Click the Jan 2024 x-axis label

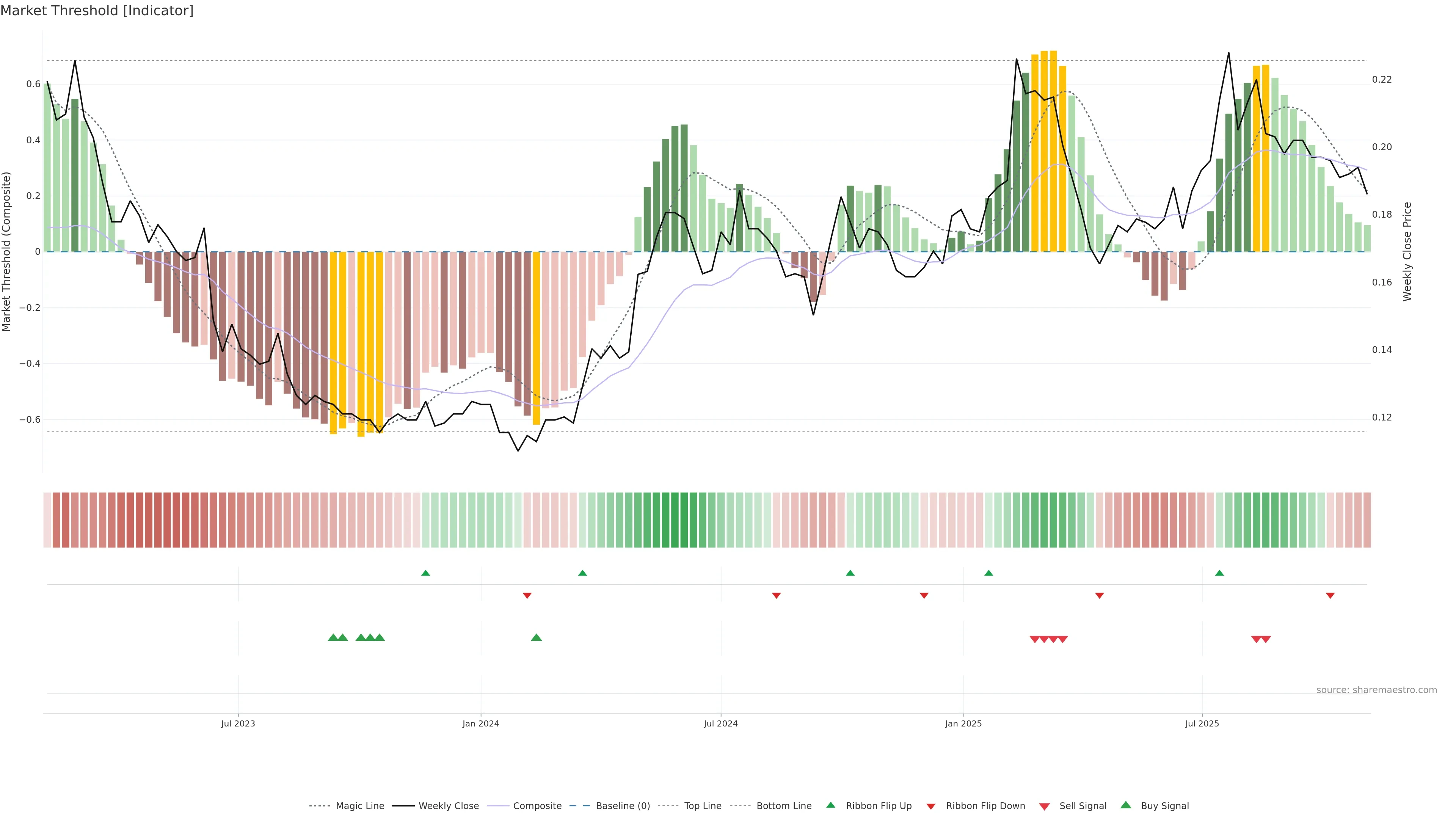480,724
